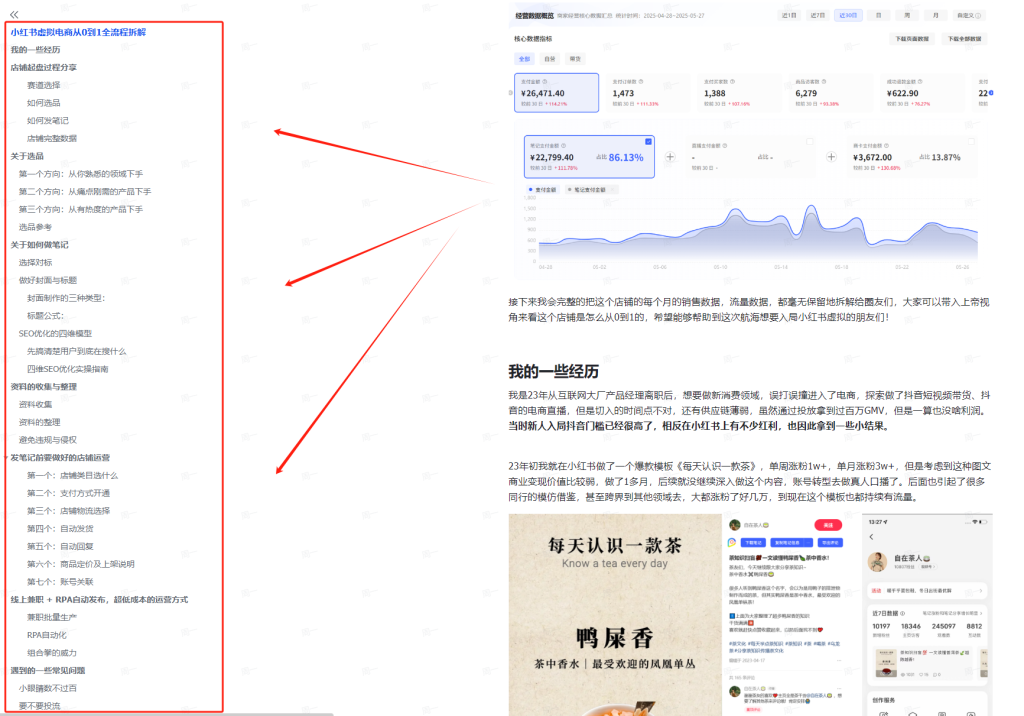Collapse the outline sidebar with double-chevron icon
The width and height of the screenshot is (1024, 716).
(x=14, y=14)
